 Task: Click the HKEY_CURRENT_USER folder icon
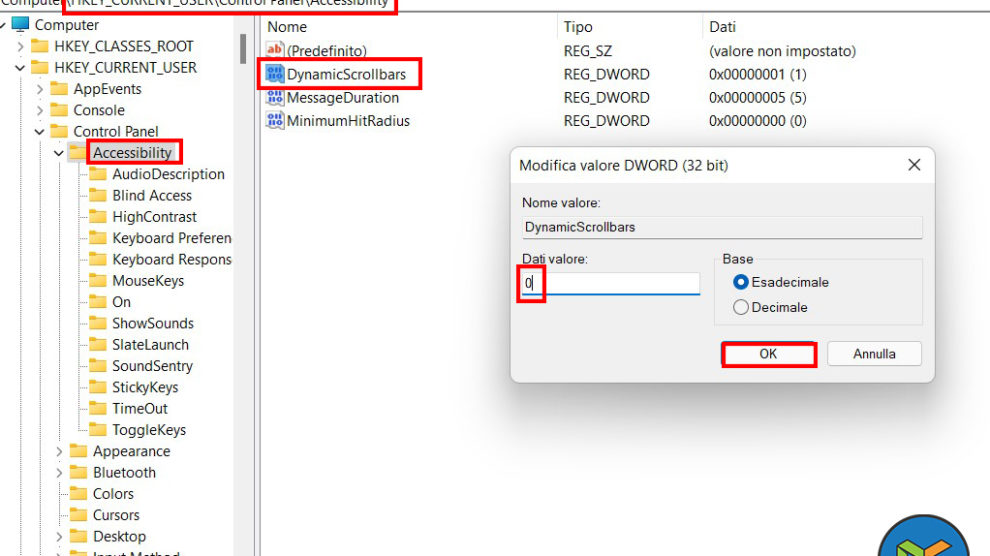click(x=40, y=67)
